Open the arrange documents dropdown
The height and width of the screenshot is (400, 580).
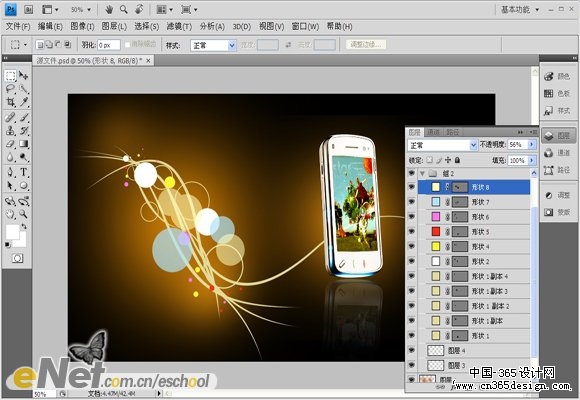164,10
